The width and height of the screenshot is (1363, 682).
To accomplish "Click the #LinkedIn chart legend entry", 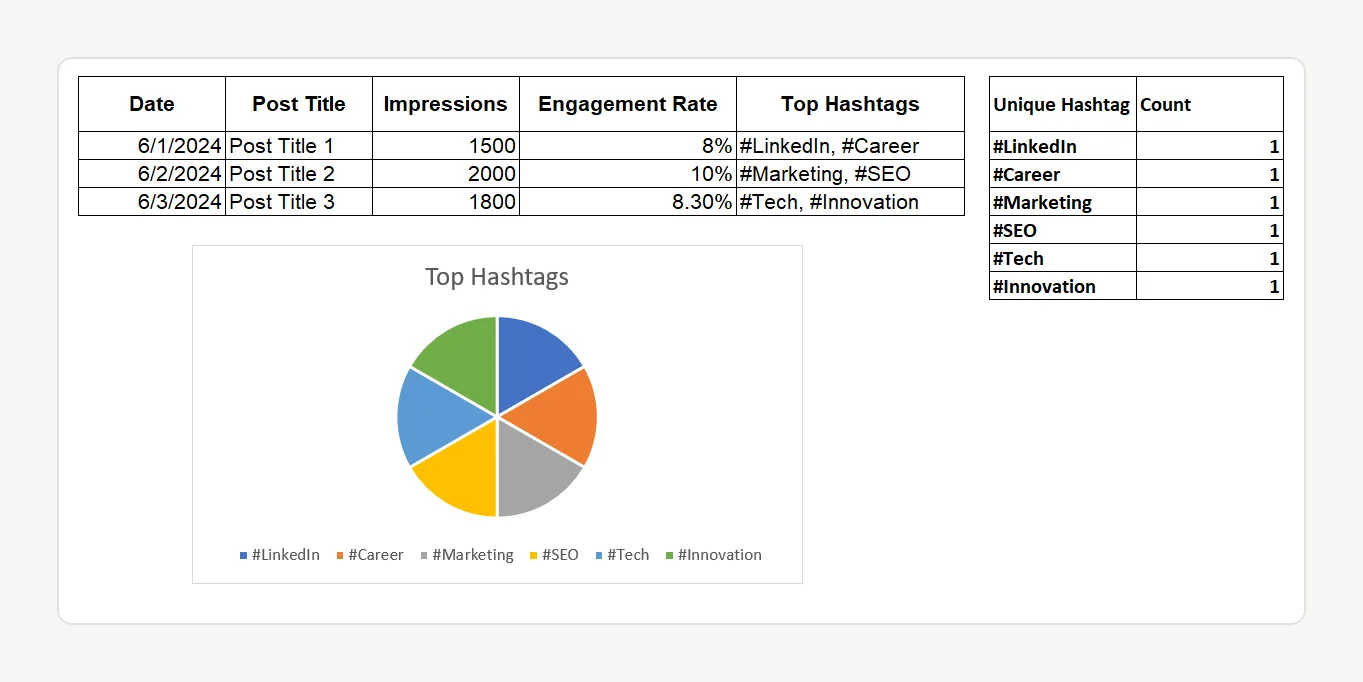I will 279,555.
